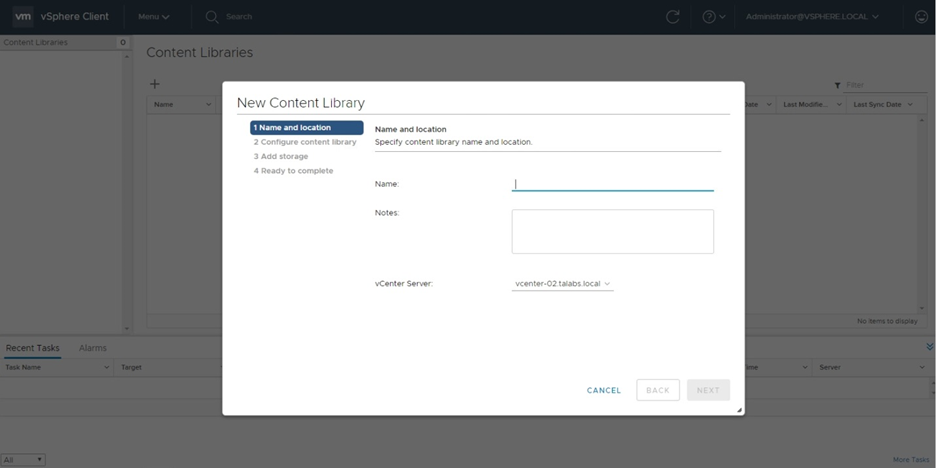
Task: Click the NEXT button
Action: point(708,390)
